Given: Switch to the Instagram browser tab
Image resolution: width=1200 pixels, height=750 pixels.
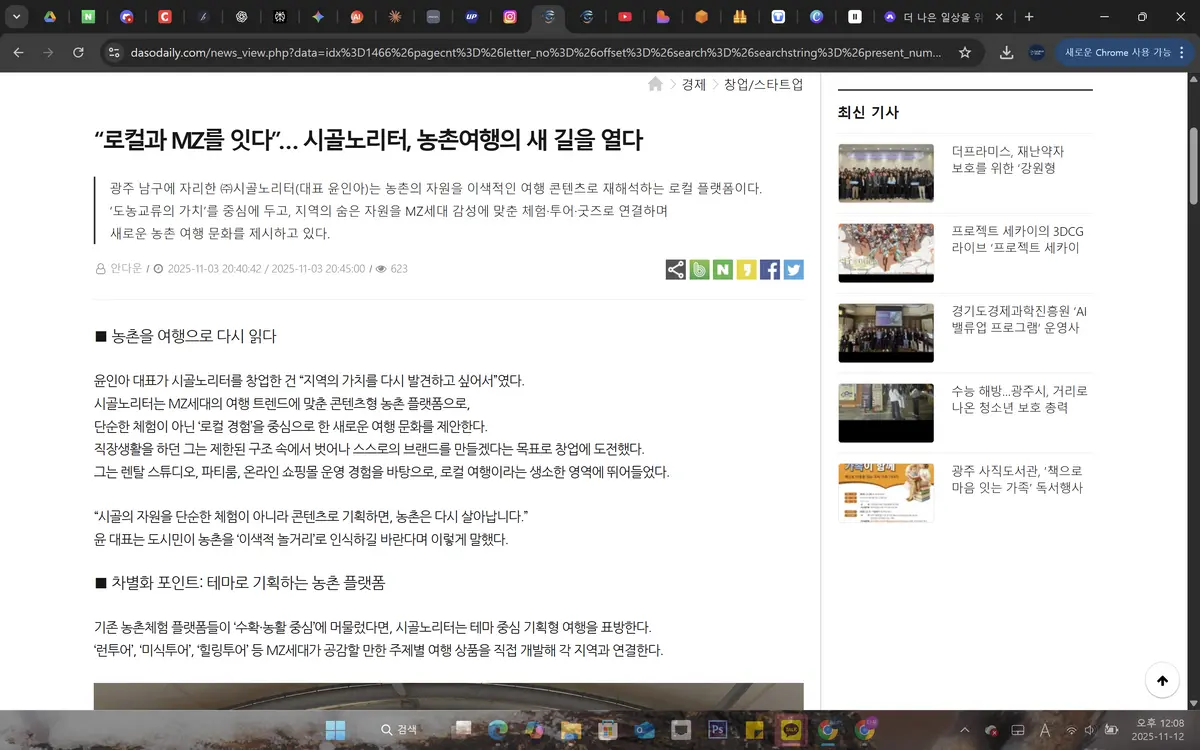Looking at the screenshot, I should (x=510, y=17).
